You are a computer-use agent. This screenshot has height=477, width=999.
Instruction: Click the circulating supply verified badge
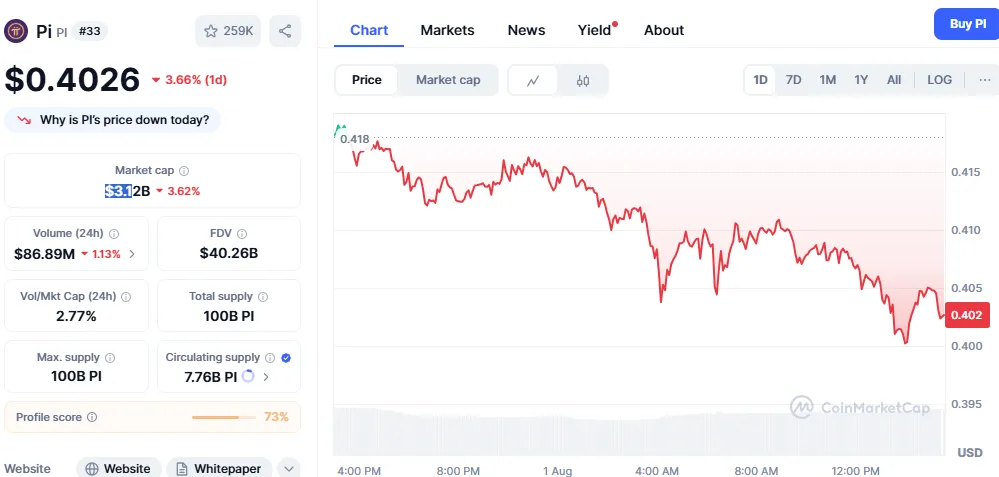click(x=286, y=357)
